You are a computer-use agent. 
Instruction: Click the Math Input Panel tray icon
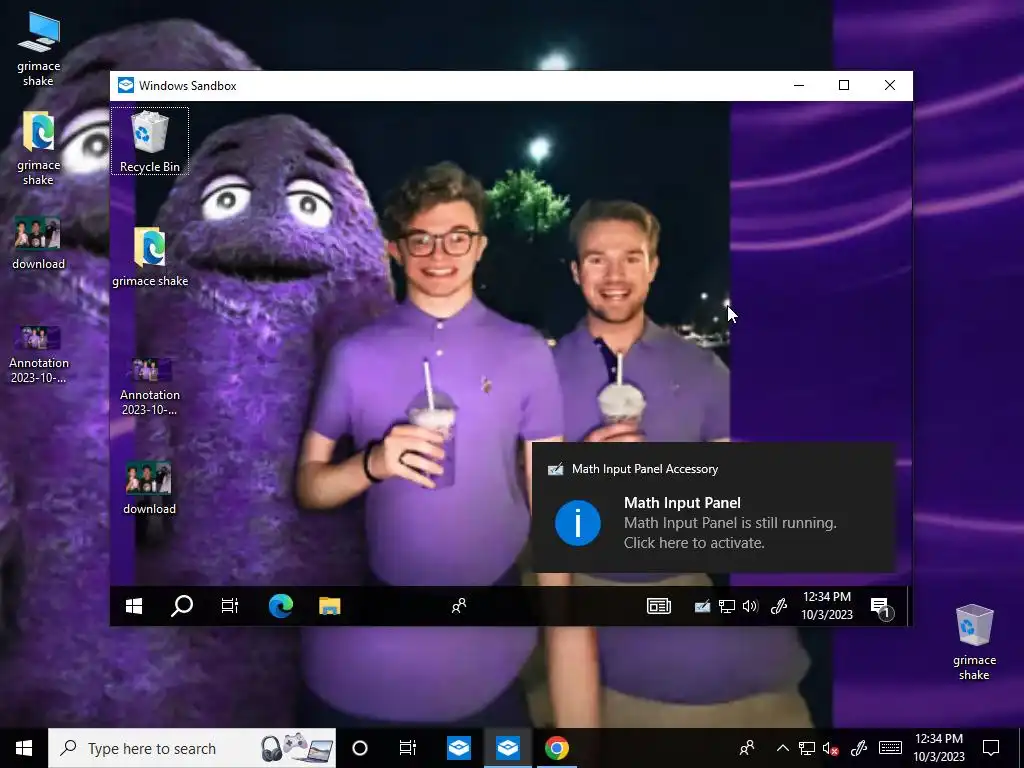coord(702,607)
